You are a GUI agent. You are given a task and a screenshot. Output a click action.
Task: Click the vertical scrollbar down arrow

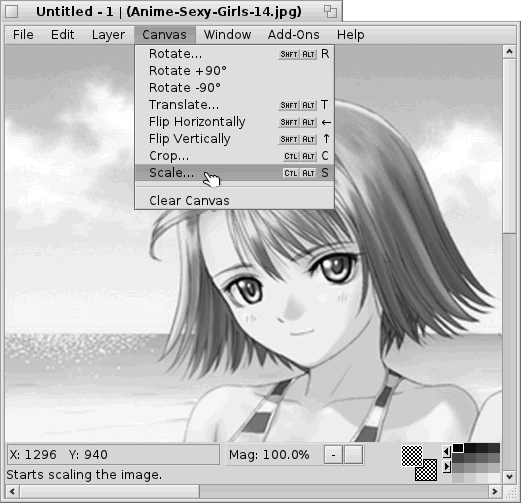509,476
